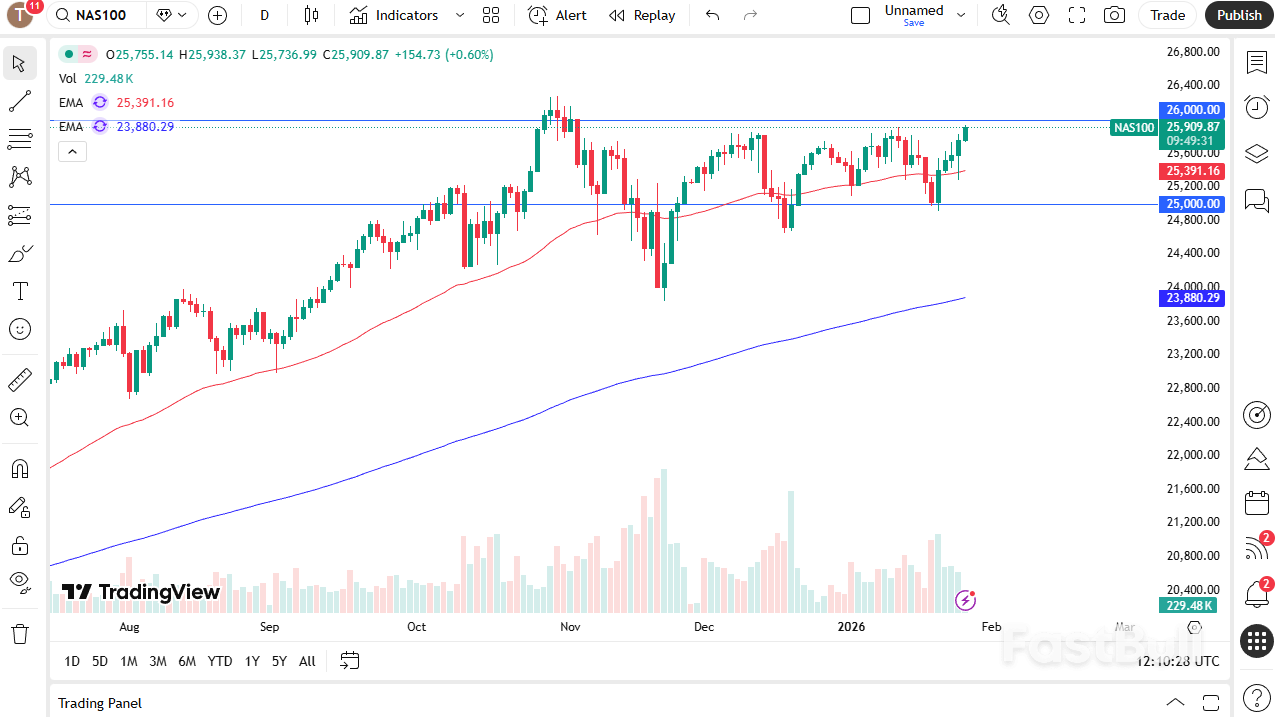Viewport: 1275px width, 717px height.
Task: Open the XABCD pattern tool
Action: (20, 176)
